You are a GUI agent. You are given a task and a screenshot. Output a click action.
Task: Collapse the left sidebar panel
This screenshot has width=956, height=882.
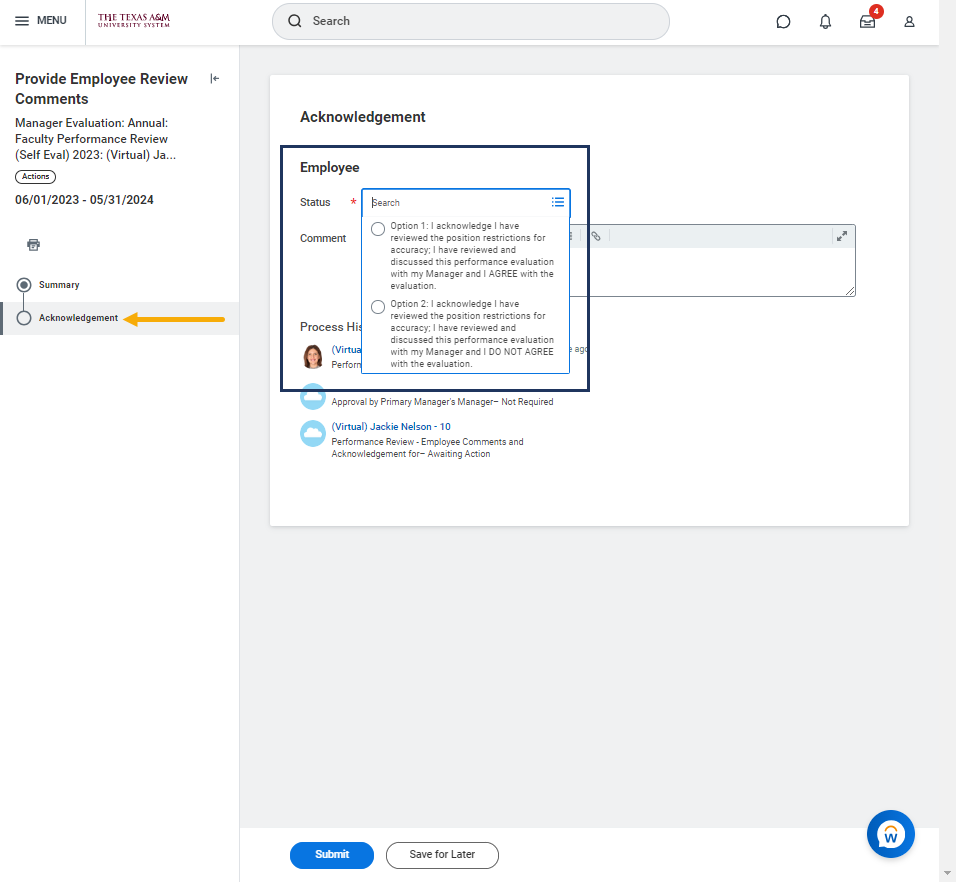click(214, 79)
